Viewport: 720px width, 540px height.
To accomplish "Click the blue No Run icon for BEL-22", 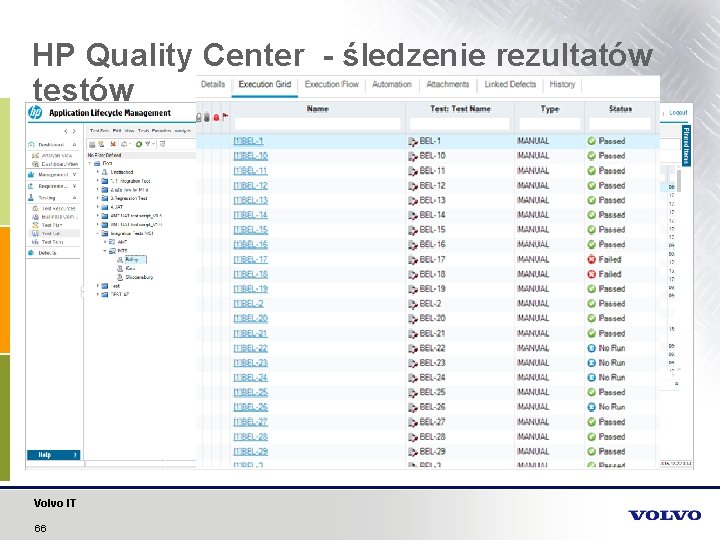I will click(x=591, y=348).
